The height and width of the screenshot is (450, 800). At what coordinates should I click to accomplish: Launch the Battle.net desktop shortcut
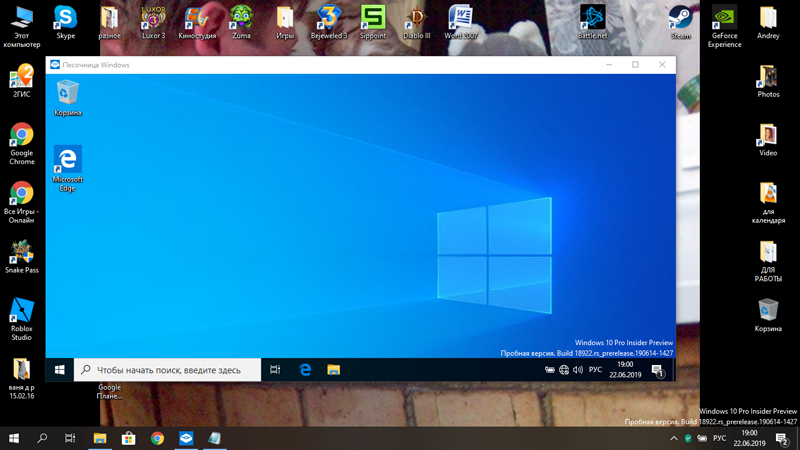tap(592, 18)
